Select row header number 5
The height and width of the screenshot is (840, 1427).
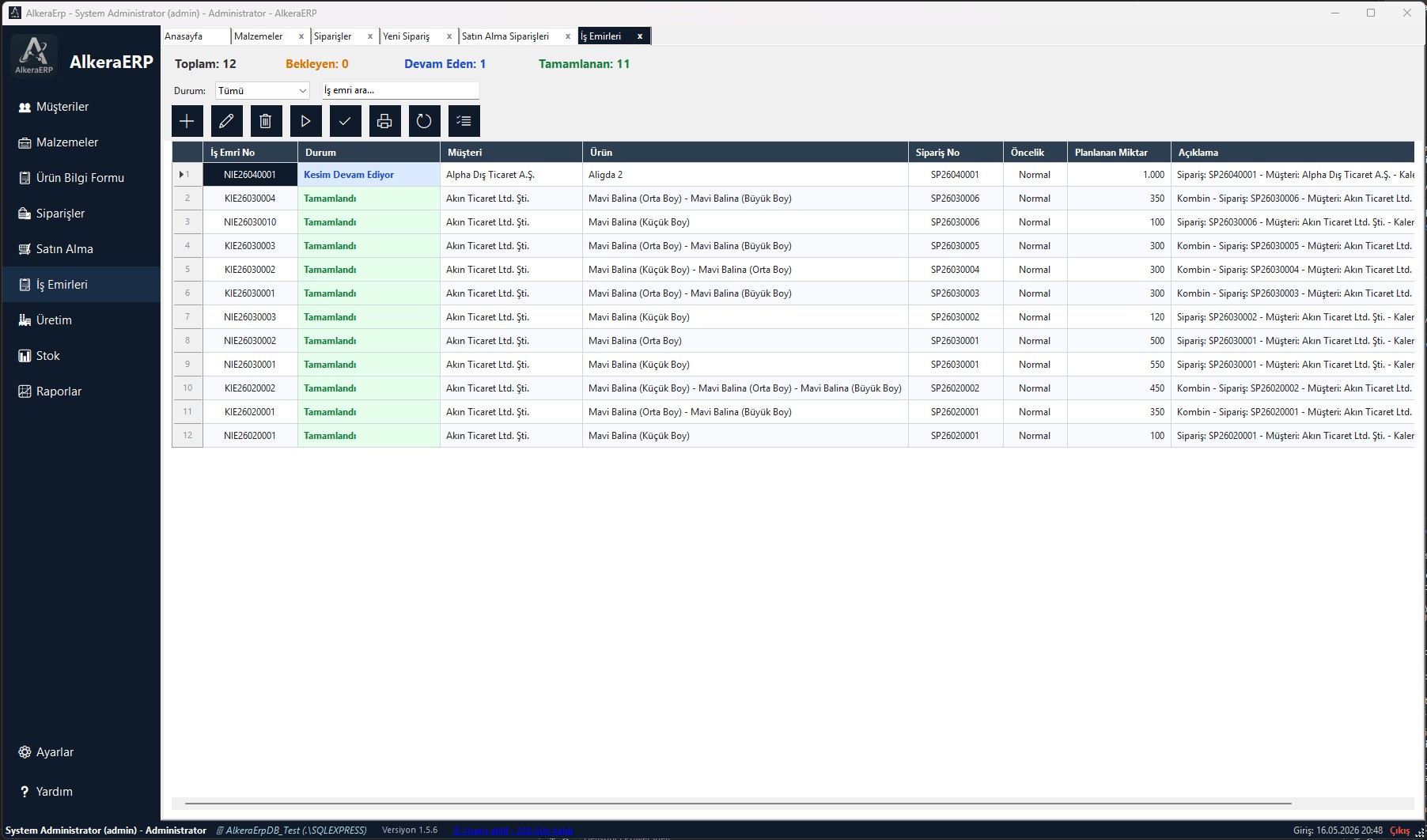tap(187, 270)
